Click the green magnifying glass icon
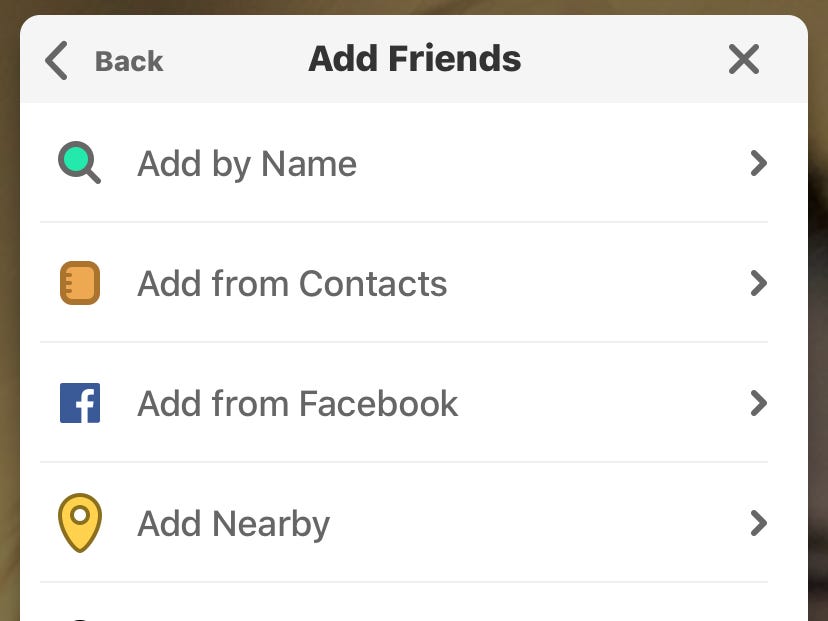 79,162
